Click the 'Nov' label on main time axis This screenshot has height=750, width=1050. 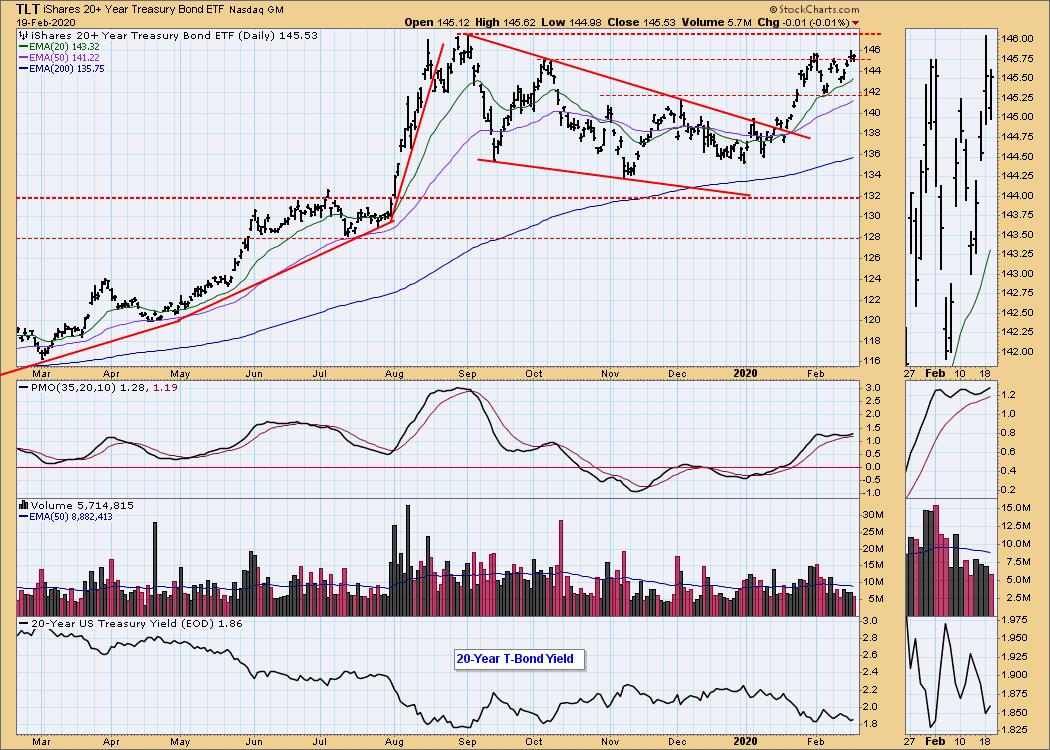(x=609, y=373)
